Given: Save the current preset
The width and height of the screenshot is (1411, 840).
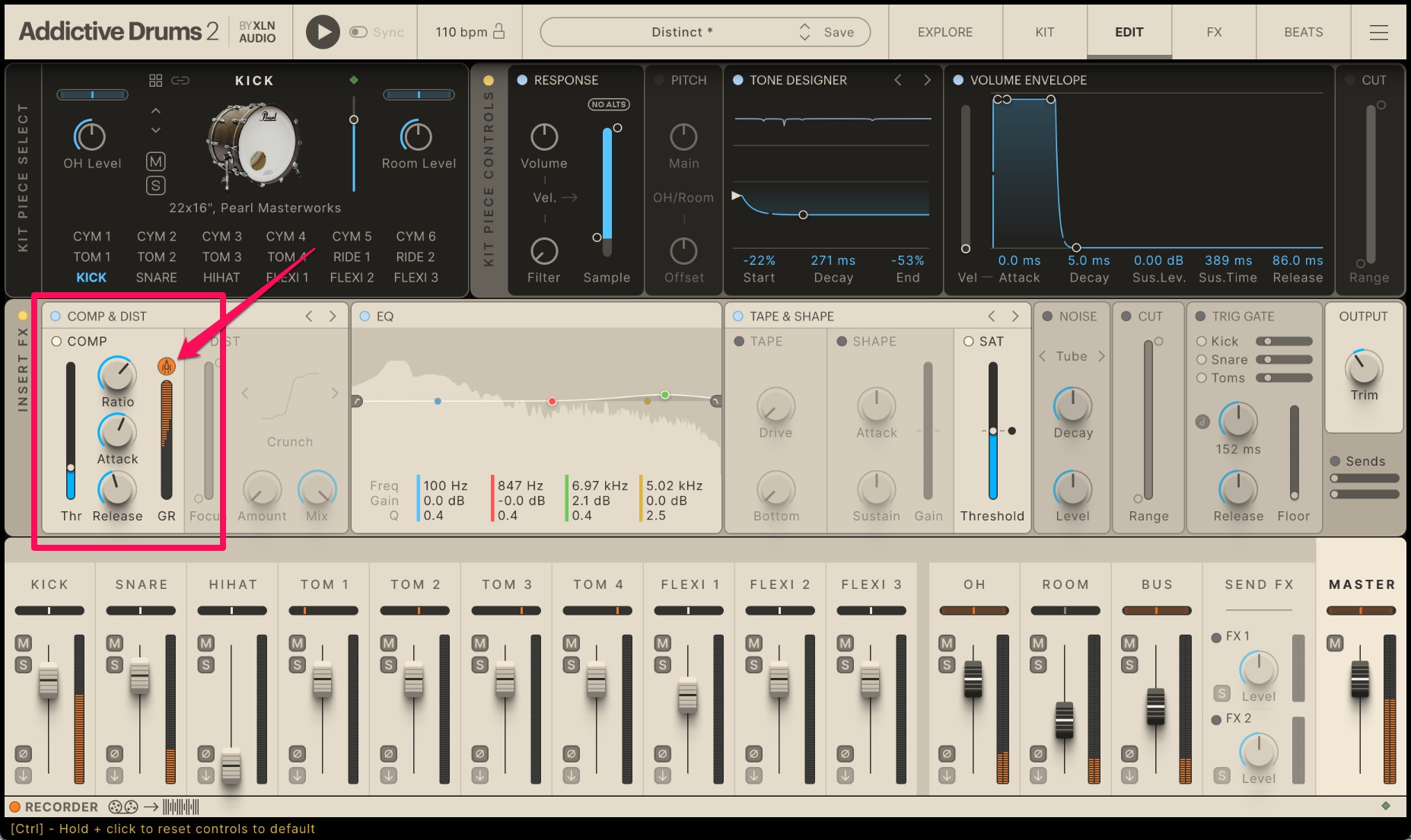Looking at the screenshot, I should (839, 32).
